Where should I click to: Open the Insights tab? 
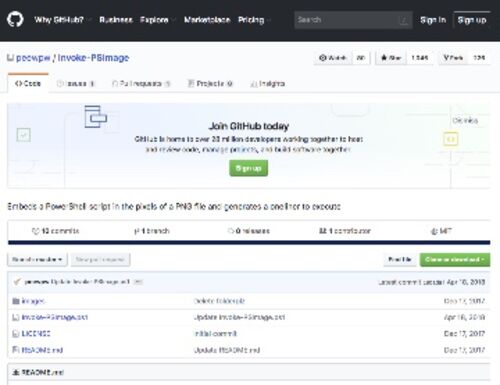click(x=267, y=83)
